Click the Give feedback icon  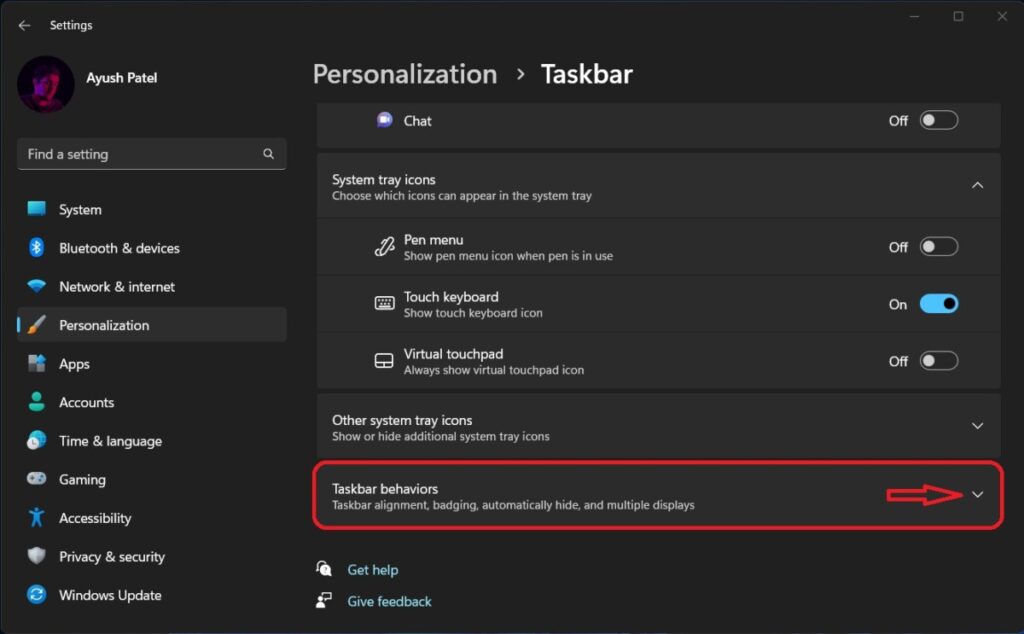[324, 600]
